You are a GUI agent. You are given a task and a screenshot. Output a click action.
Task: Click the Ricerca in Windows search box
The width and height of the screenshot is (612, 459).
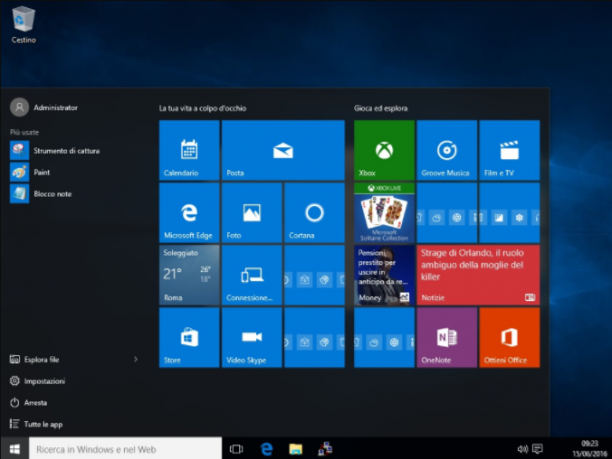(x=125, y=449)
